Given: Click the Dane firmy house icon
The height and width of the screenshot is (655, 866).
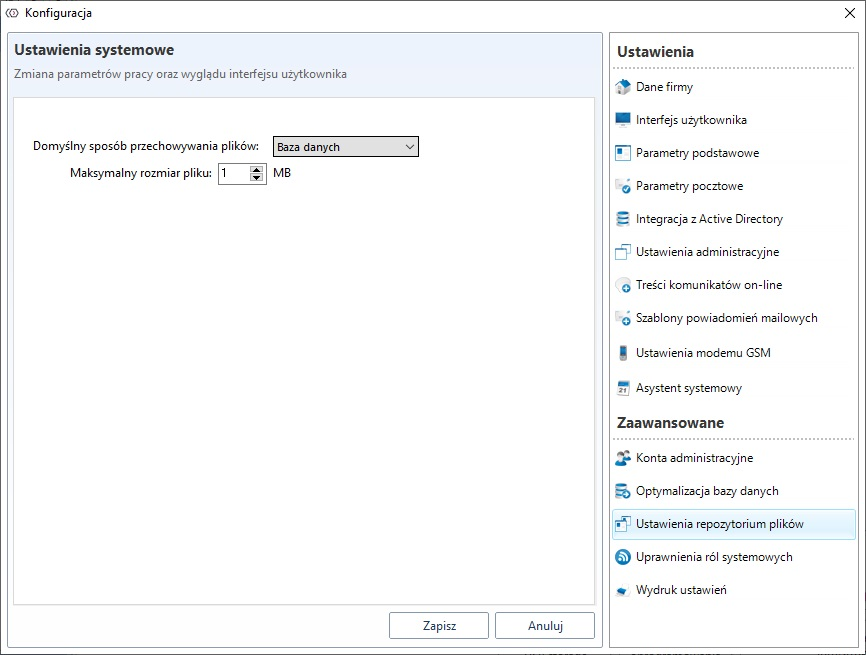Looking at the screenshot, I should coord(623,87).
